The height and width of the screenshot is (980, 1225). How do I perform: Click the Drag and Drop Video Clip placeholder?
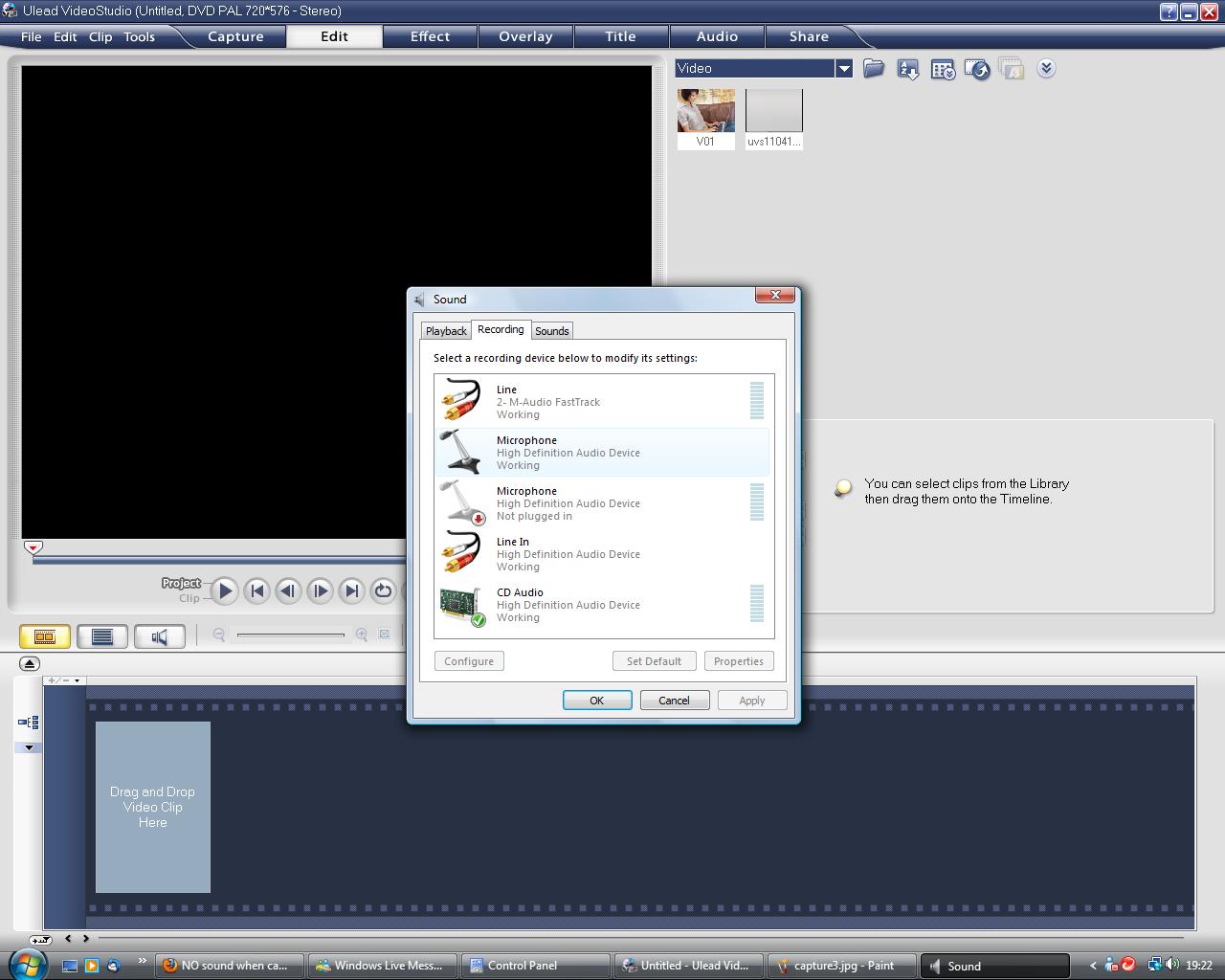153,807
